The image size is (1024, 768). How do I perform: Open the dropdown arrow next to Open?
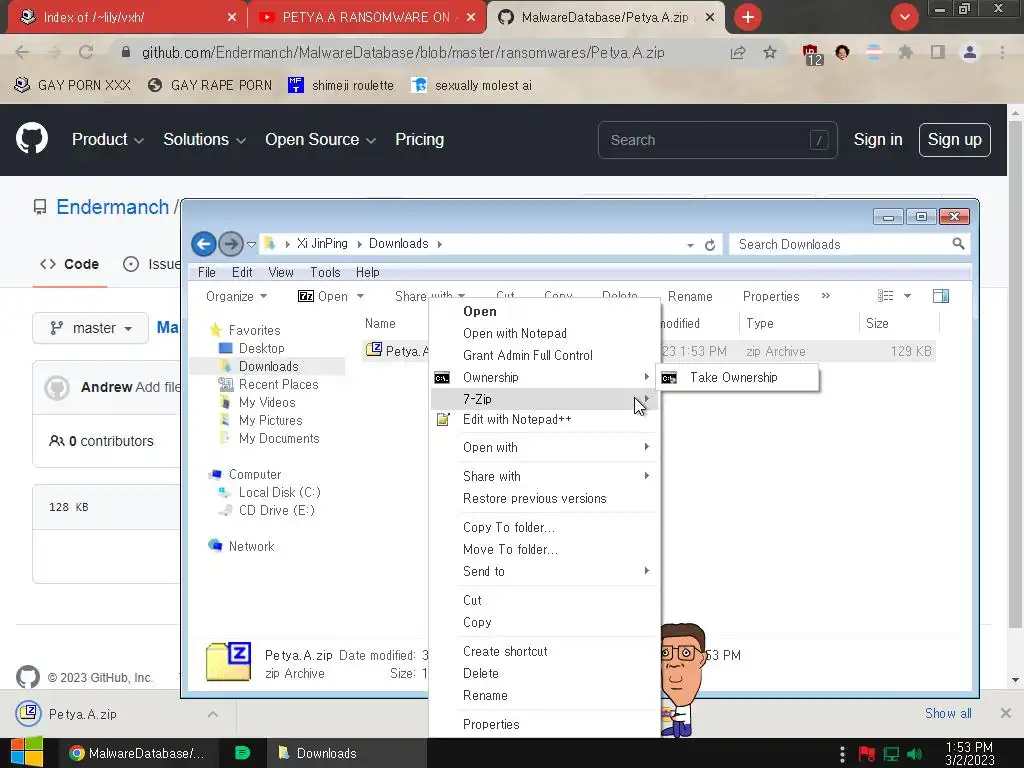point(360,296)
